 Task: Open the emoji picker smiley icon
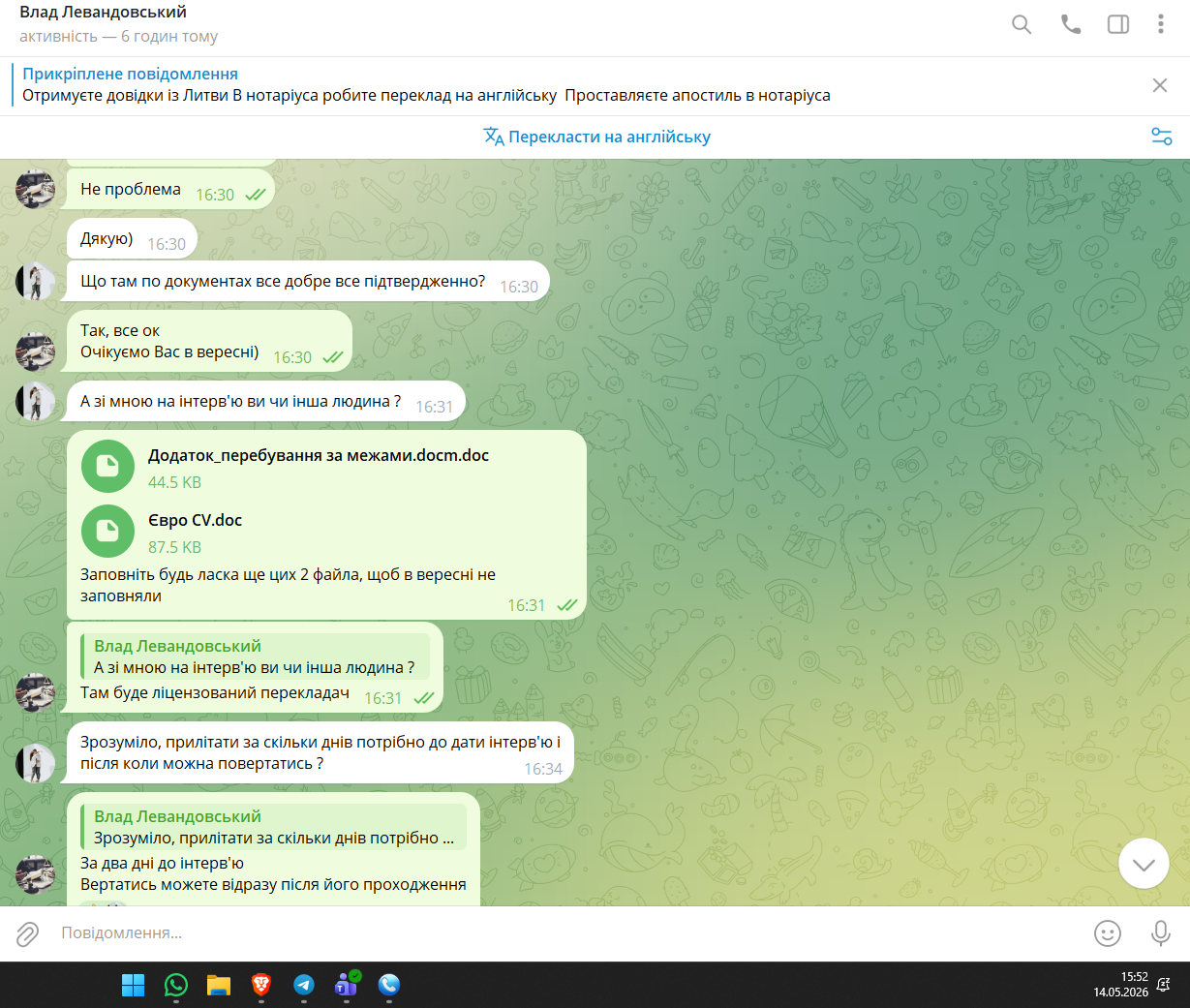[1108, 933]
